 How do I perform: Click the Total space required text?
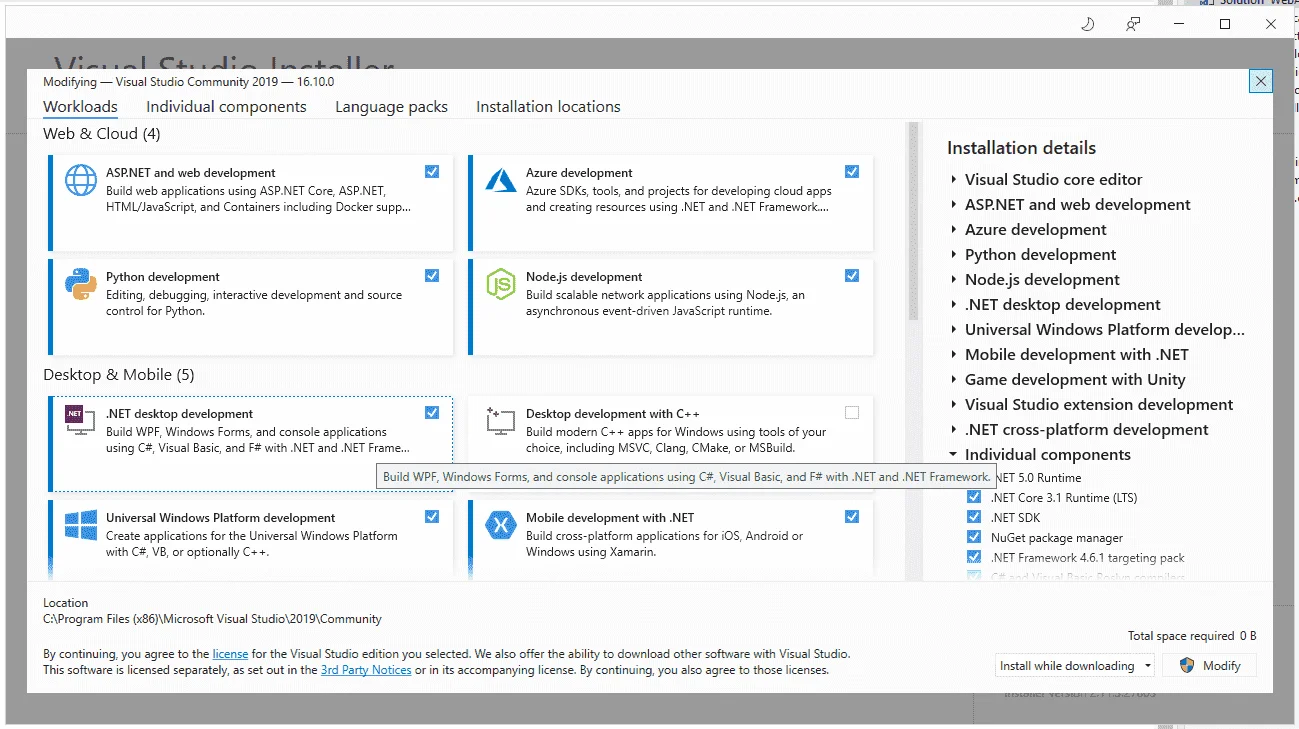(x=1192, y=636)
